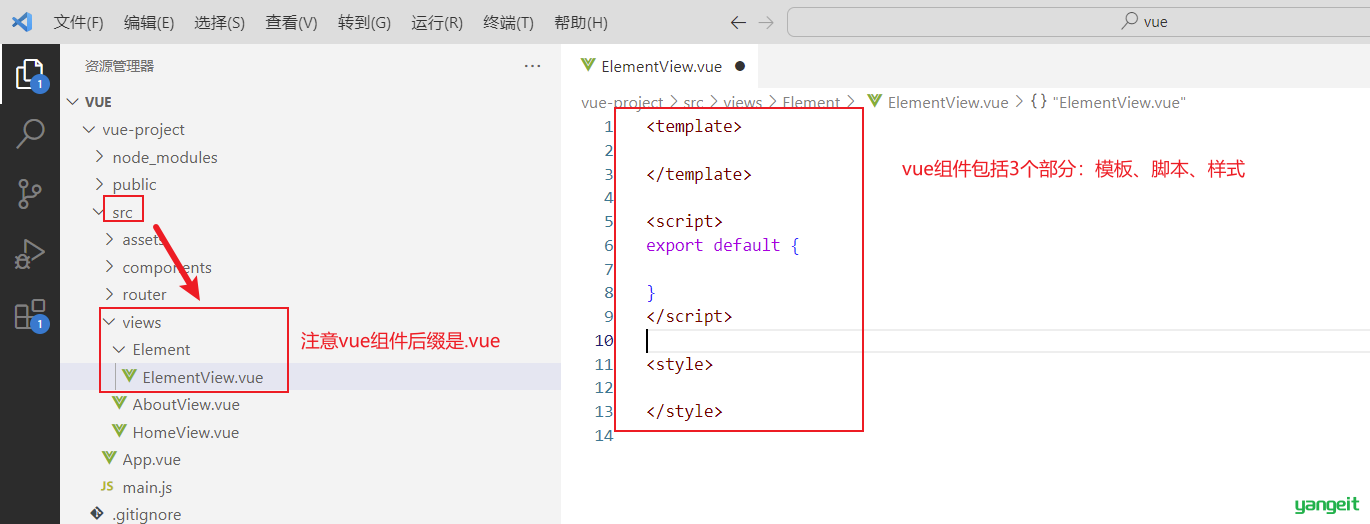Click line number 1 in the gutter

tap(608, 127)
